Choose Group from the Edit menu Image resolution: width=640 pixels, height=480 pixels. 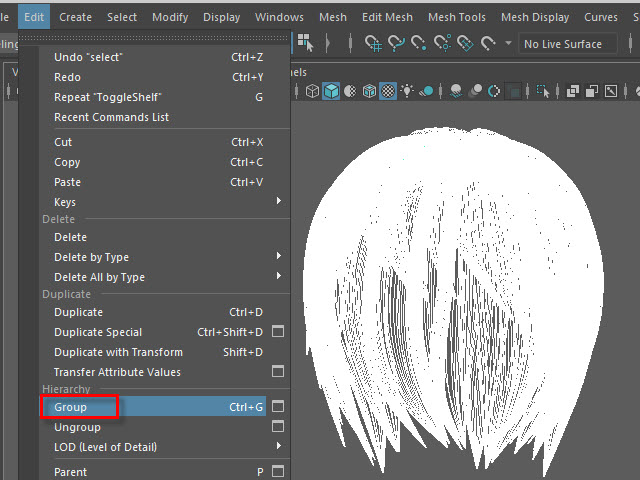pyautogui.click(x=71, y=407)
